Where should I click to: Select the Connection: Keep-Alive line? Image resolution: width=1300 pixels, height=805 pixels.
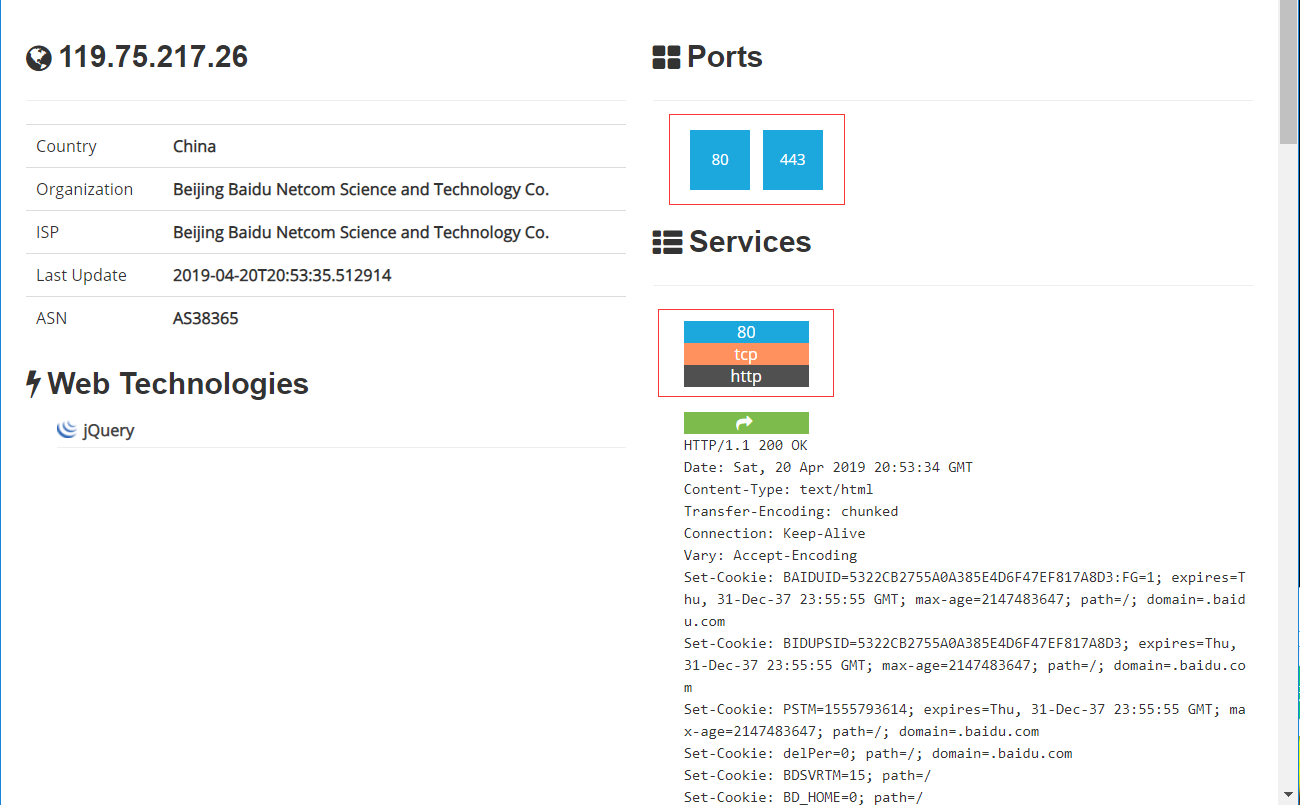(x=774, y=533)
